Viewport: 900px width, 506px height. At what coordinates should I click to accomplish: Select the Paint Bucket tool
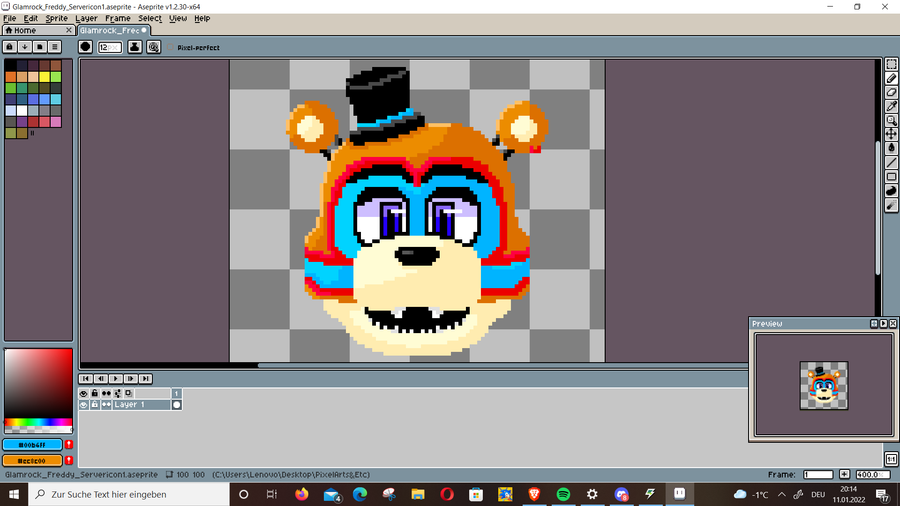(891, 148)
